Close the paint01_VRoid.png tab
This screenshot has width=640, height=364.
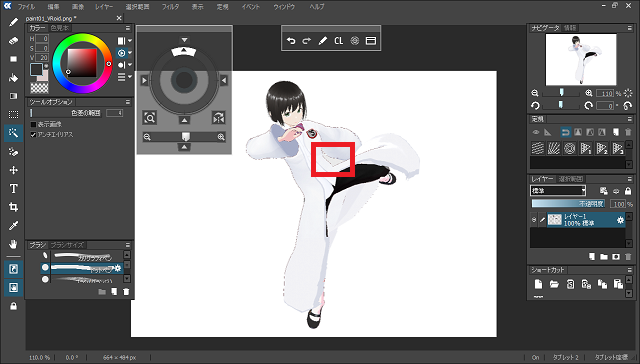(119, 18)
